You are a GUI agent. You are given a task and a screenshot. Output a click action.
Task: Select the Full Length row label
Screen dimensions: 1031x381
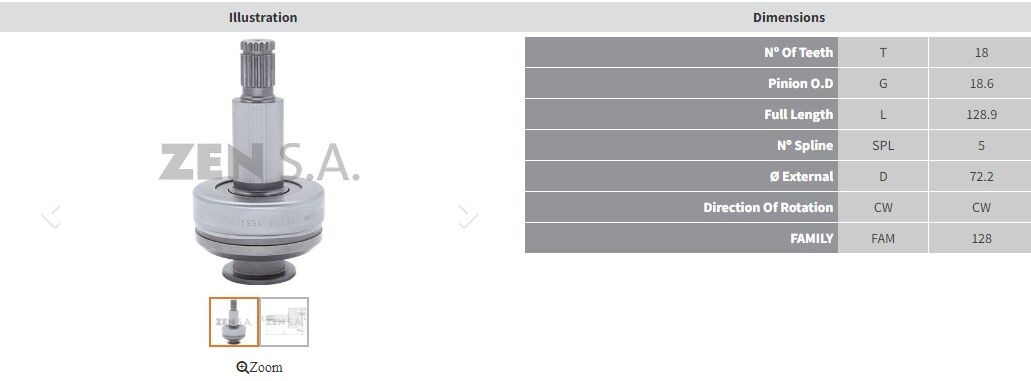[x=798, y=114]
